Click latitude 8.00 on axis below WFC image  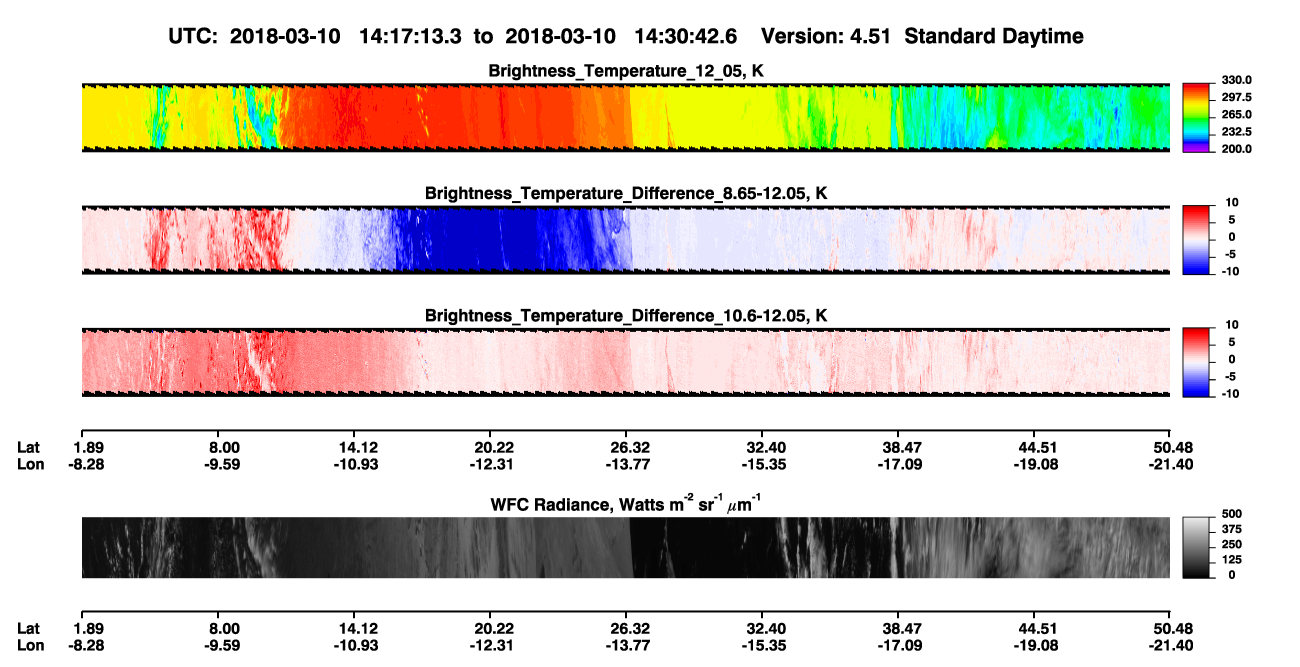[223, 628]
